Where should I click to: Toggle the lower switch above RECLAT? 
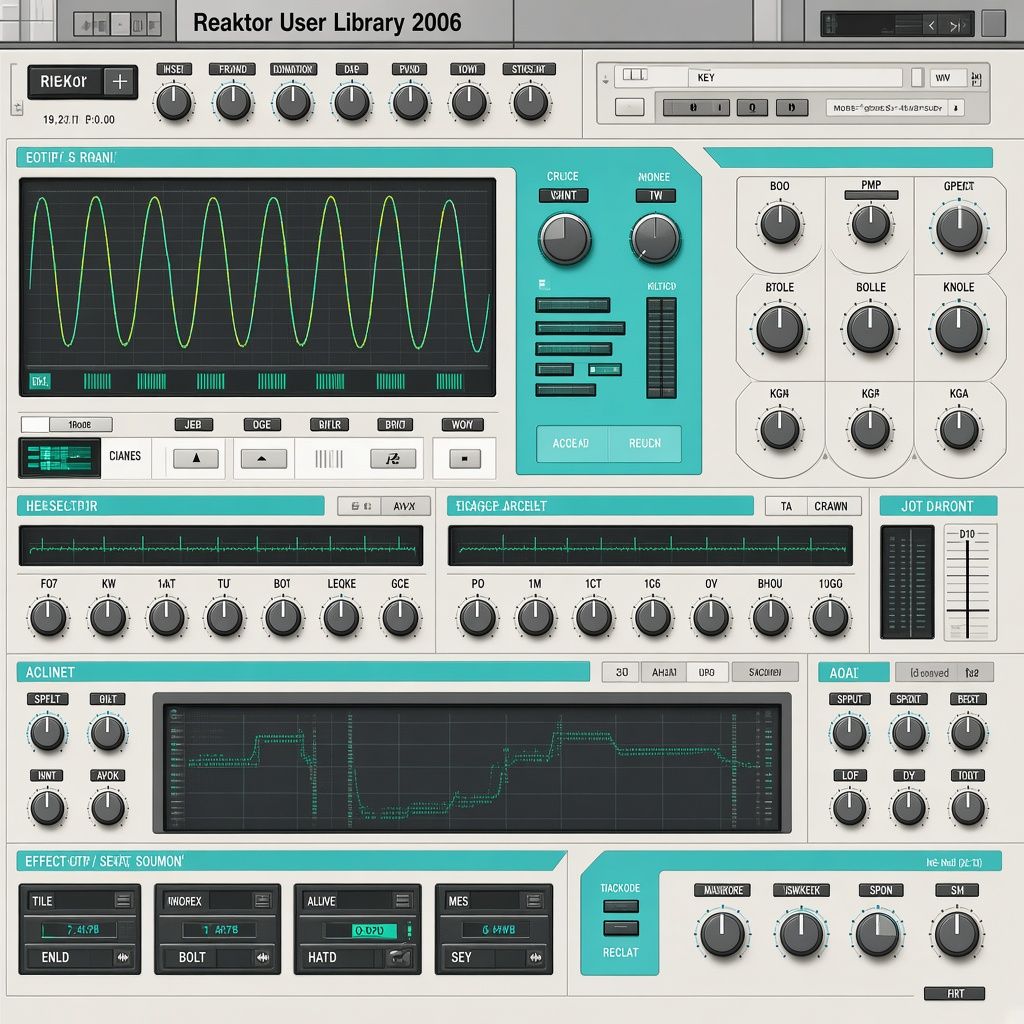621,928
